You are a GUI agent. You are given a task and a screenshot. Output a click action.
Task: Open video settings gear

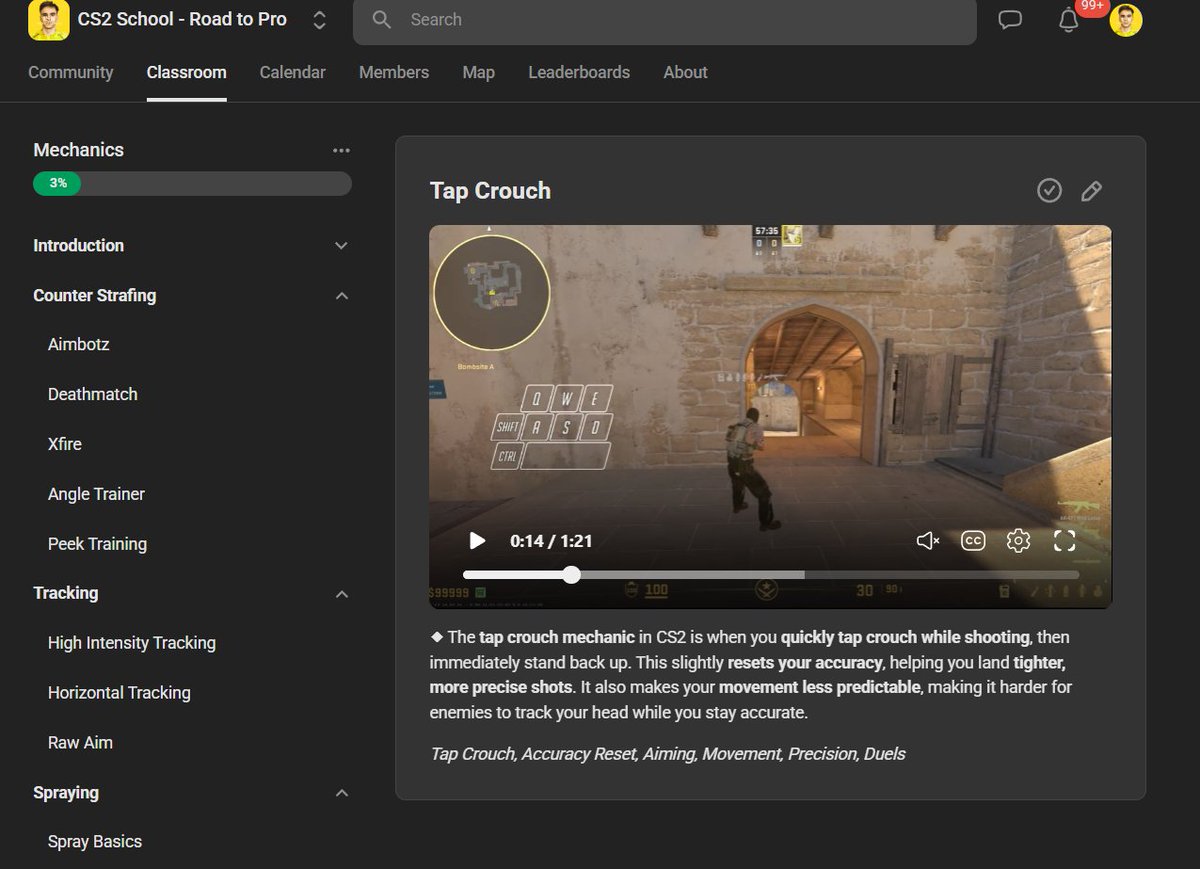pos(1018,541)
